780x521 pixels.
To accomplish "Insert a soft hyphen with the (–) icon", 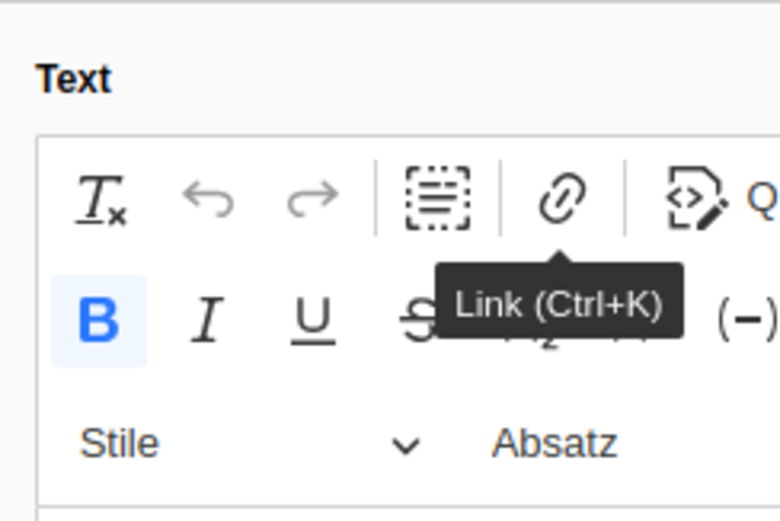I will click(748, 319).
